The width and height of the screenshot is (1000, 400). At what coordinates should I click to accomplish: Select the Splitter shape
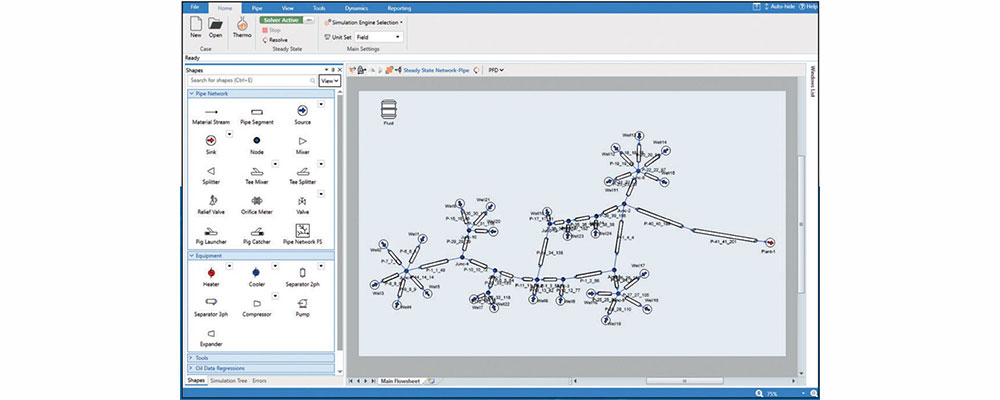pyautogui.click(x=211, y=175)
